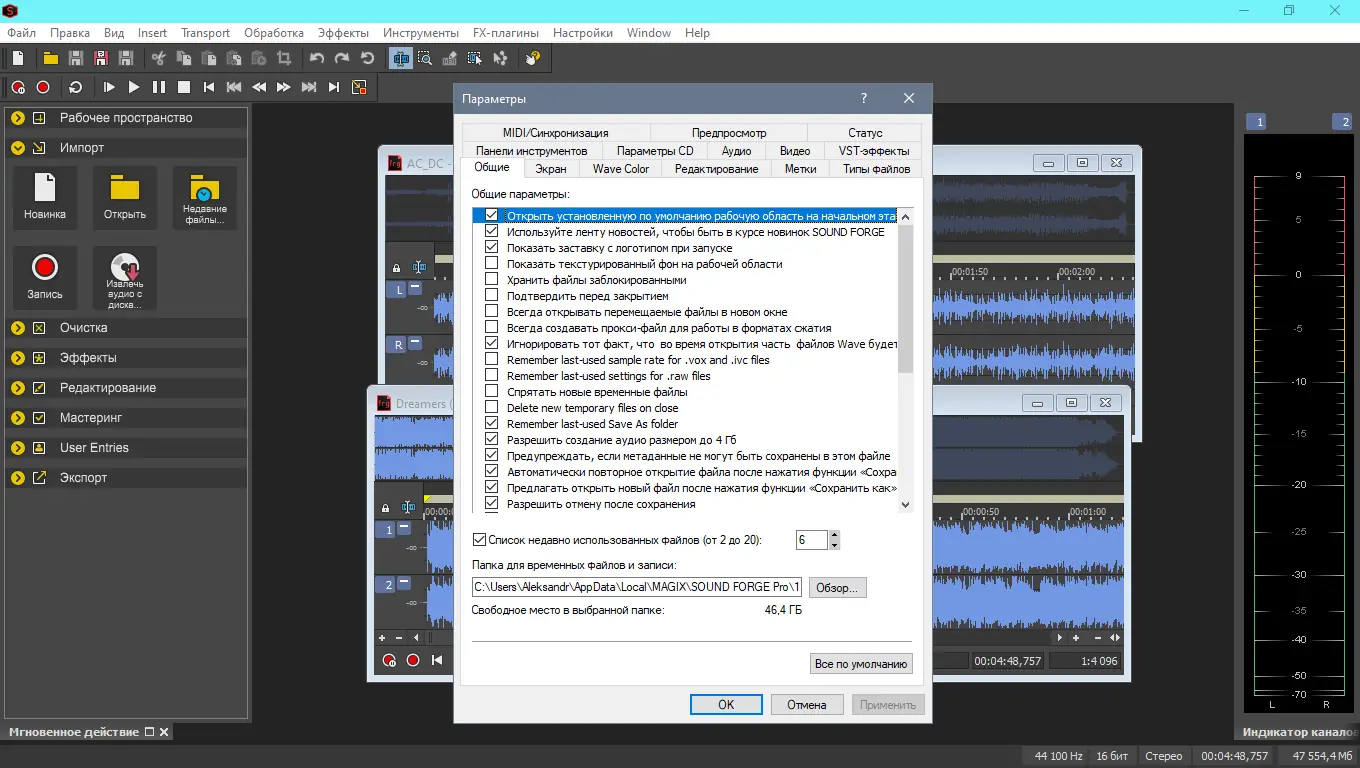Click the 44 100 Hz status bar entry

tap(1059, 756)
